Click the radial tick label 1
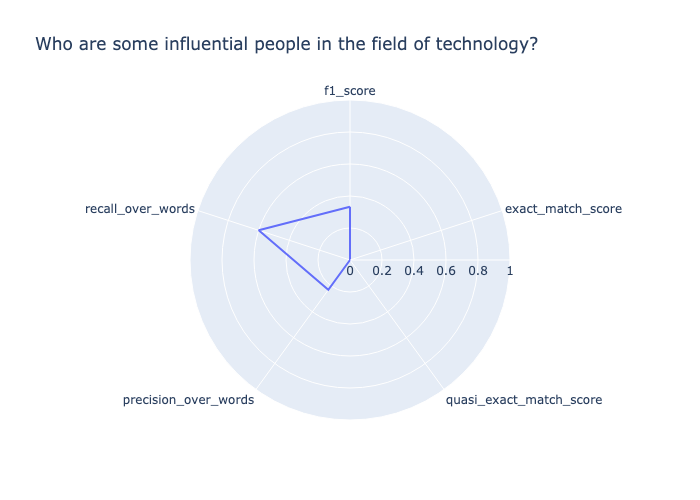Image resolution: width=700 pixels, height=500 pixels. point(510,271)
